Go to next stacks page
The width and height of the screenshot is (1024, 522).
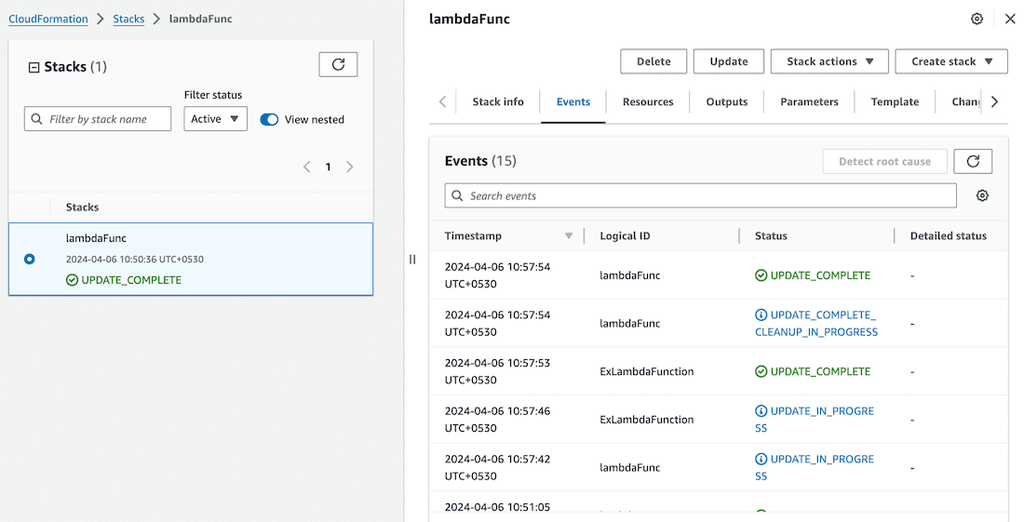point(350,167)
